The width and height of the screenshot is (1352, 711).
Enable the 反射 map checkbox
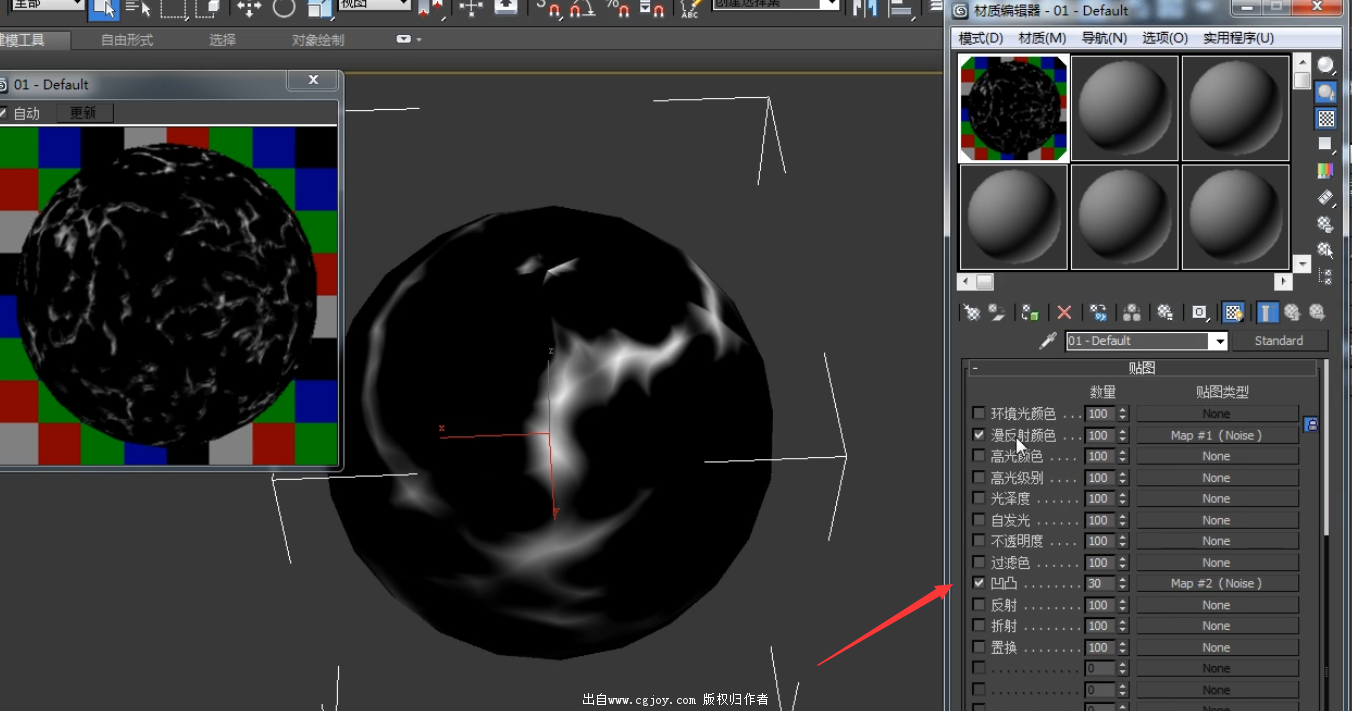point(978,605)
